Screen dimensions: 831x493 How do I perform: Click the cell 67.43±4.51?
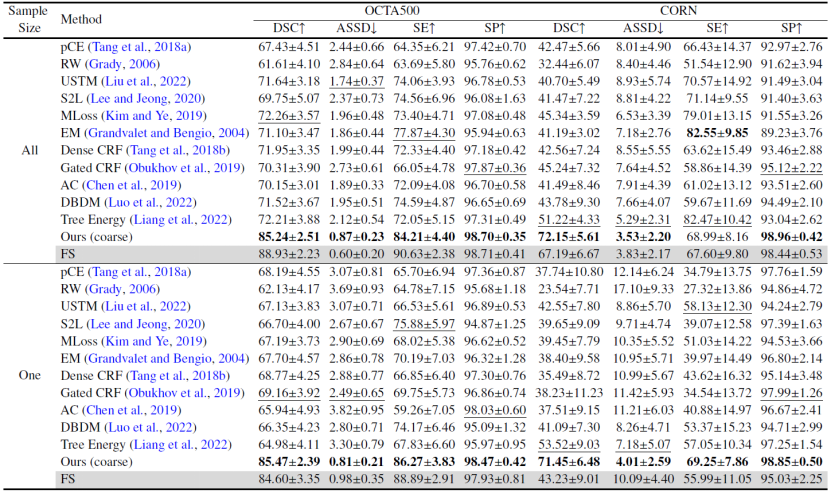(x=289, y=47)
